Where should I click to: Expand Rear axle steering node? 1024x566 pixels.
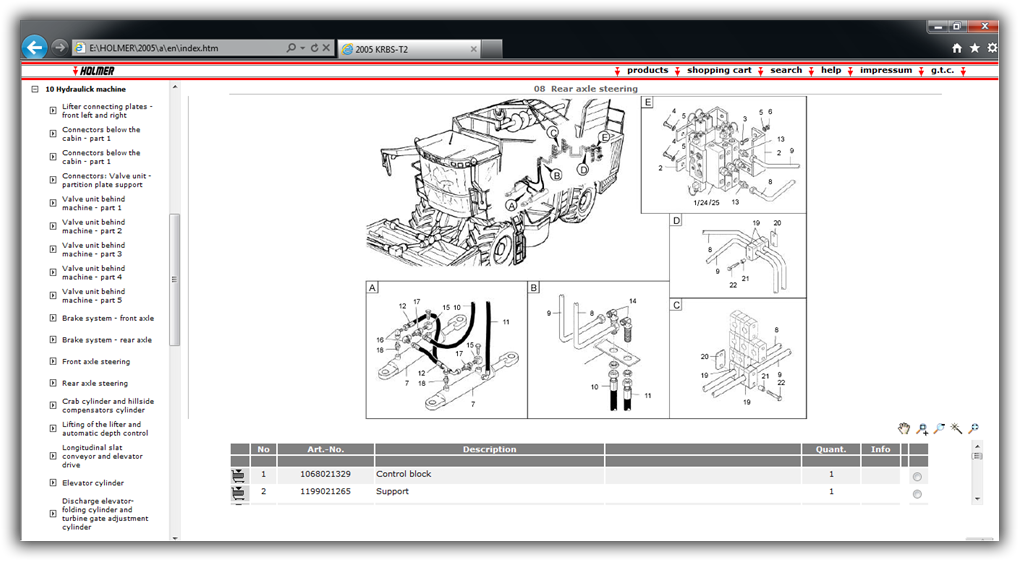tap(53, 383)
